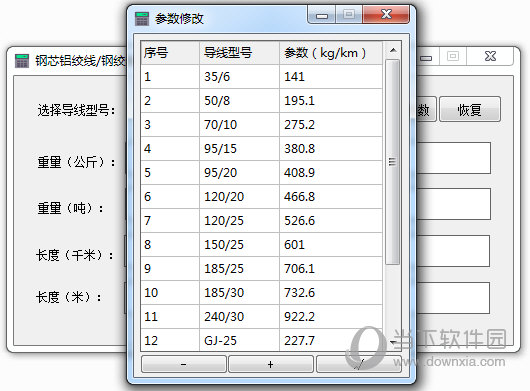Click parameter value 922.2

(x=331, y=317)
